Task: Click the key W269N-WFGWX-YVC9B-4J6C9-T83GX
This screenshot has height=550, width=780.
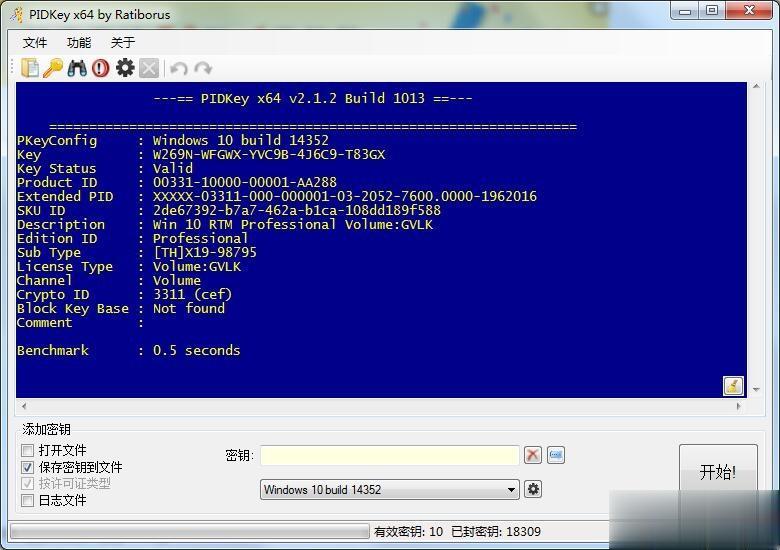Action: point(269,155)
